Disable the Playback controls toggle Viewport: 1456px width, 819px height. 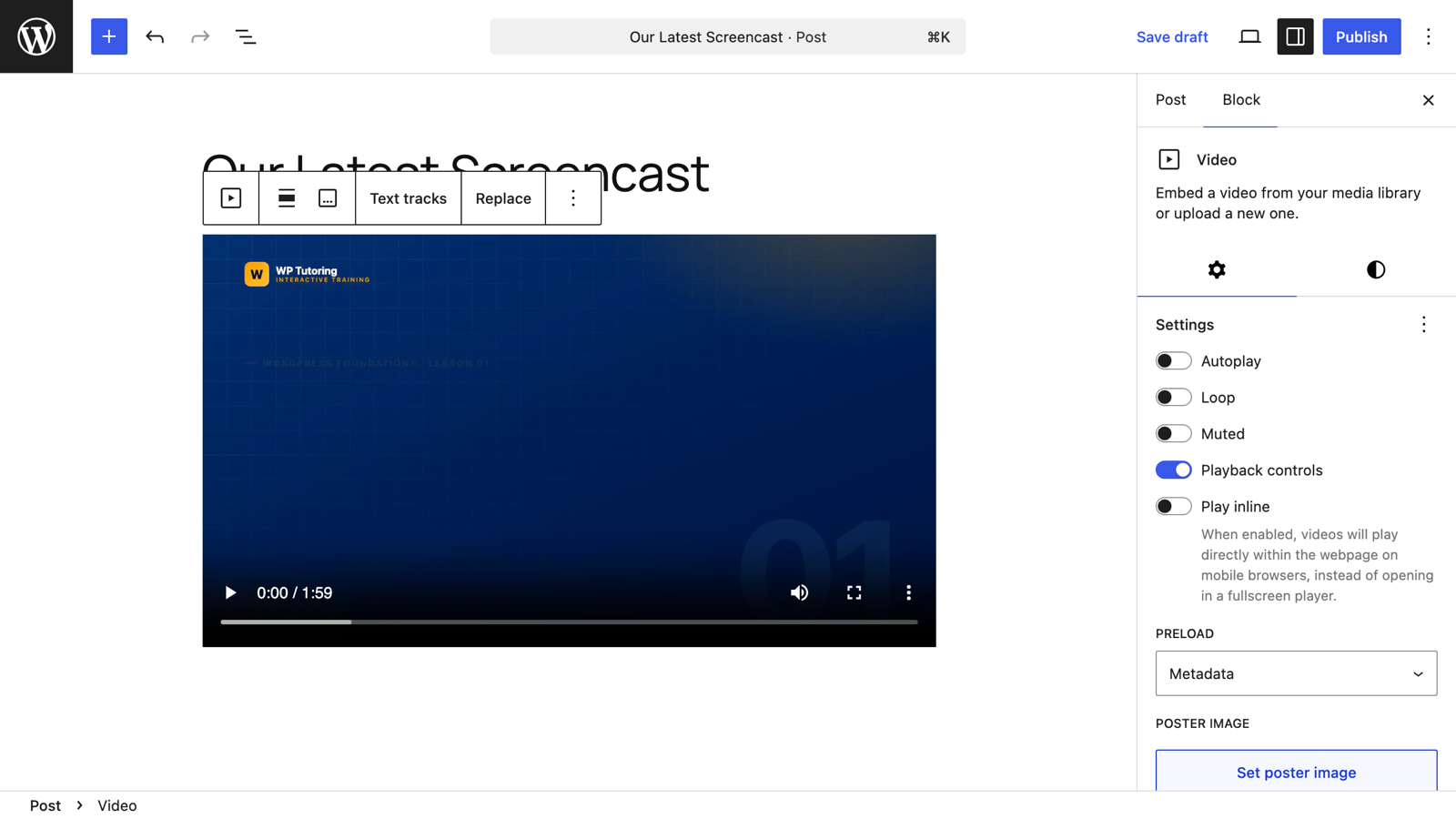[1173, 470]
